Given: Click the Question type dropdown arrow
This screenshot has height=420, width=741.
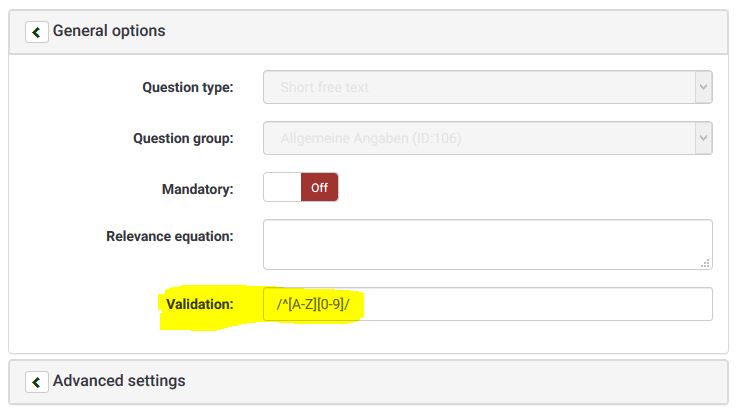Looking at the screenshot, I should [703, 87].
